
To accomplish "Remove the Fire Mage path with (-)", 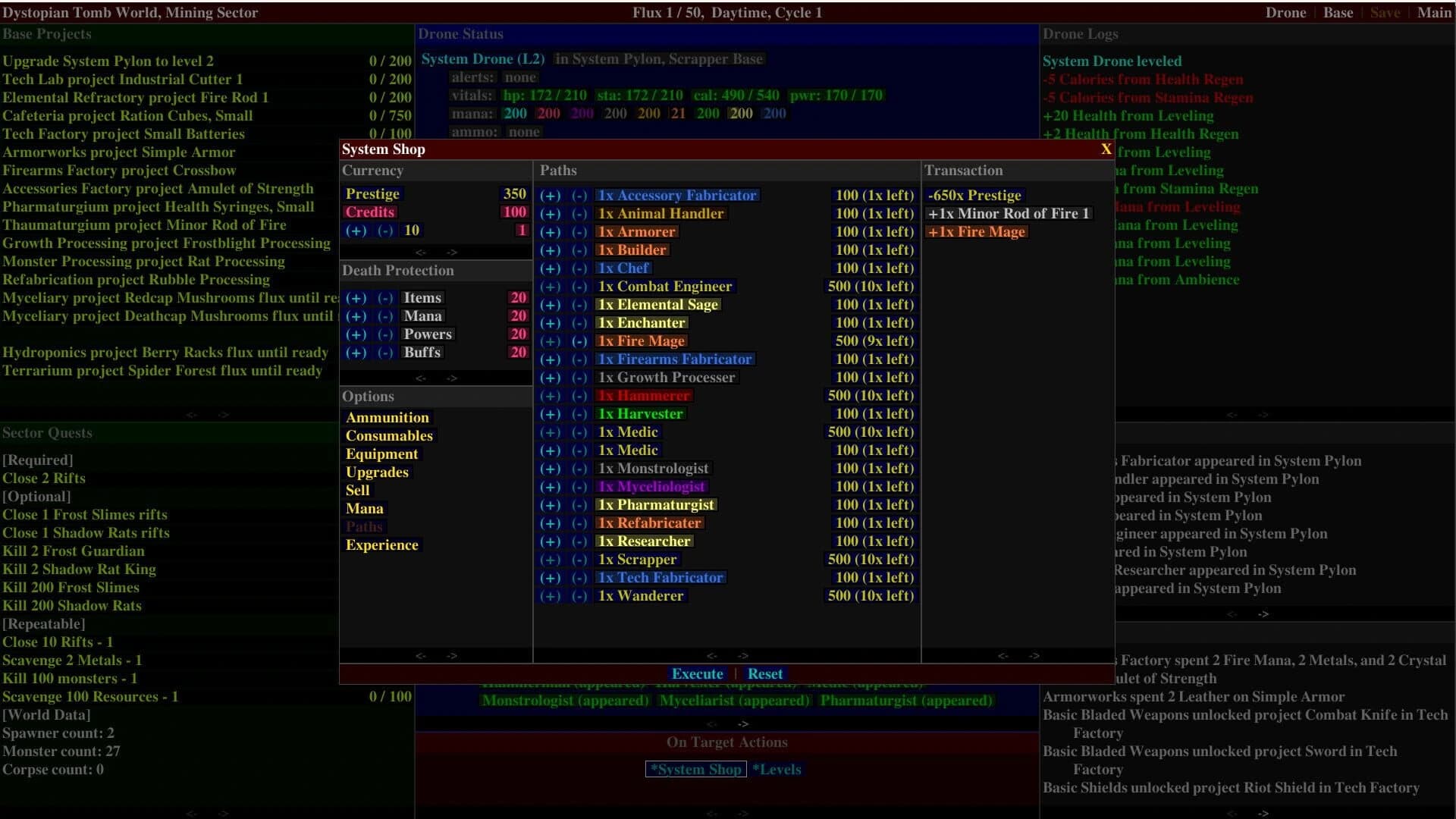I will [x=579, y=341].
